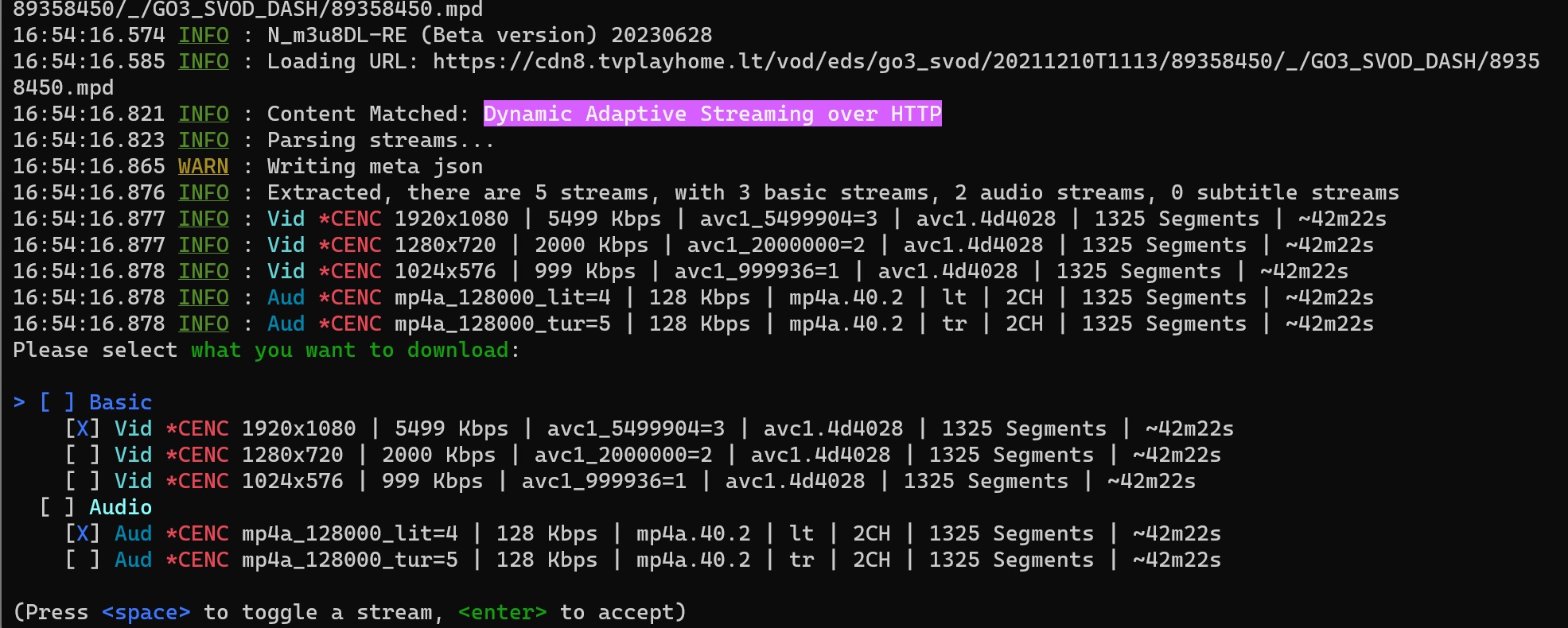Select the Basic group label

[x=120, y=402]
